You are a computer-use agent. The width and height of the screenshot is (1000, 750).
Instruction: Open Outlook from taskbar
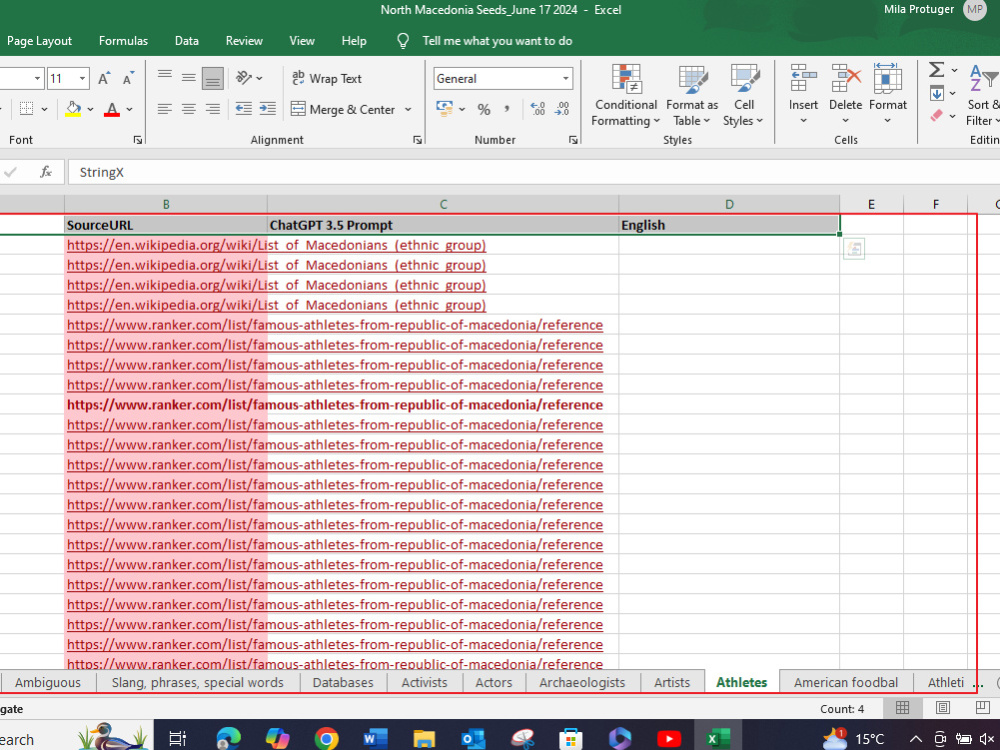tap(473, 739)
